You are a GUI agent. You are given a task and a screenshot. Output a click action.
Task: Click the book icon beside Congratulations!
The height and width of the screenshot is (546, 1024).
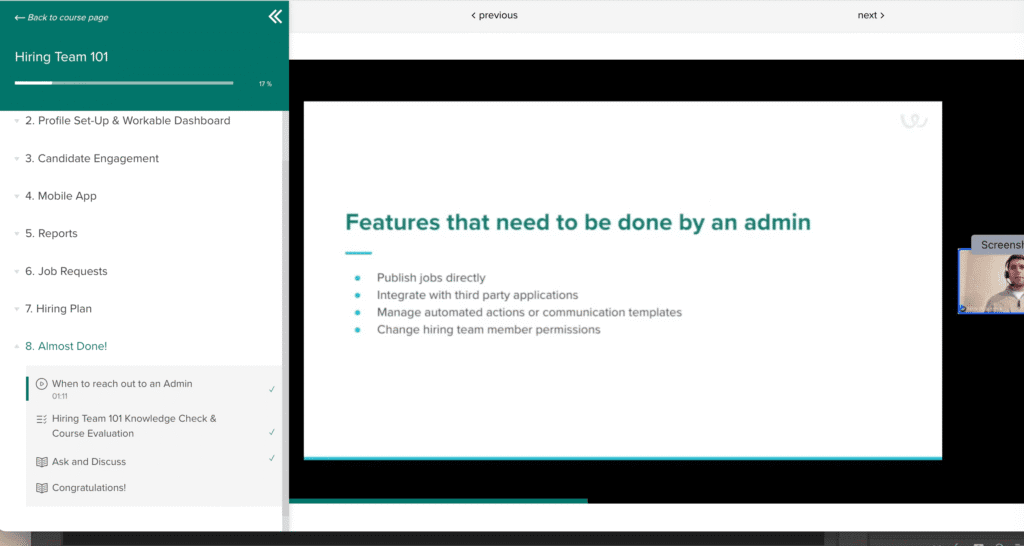(x=42, y=488)
